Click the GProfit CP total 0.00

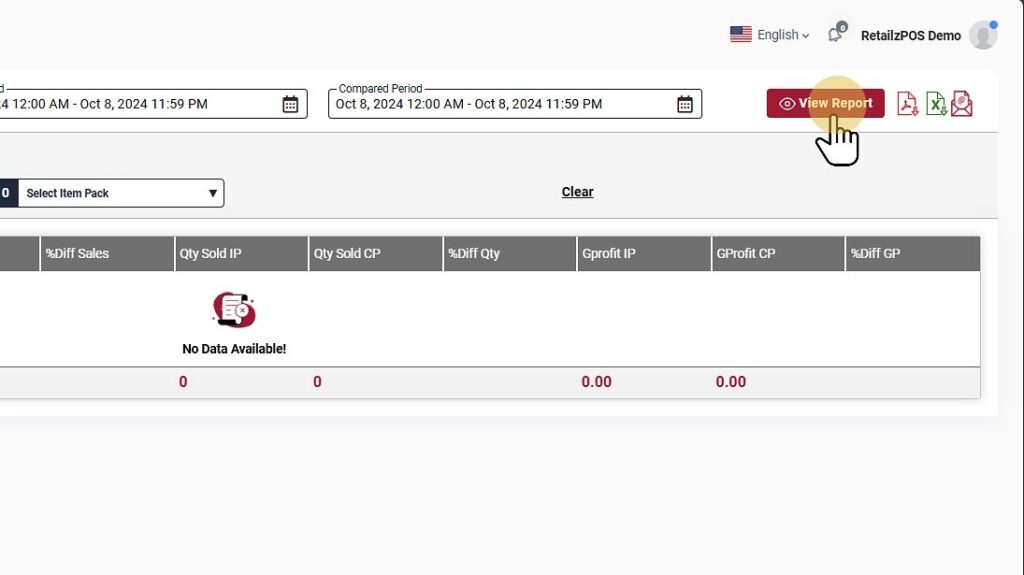tap(731, 382)
